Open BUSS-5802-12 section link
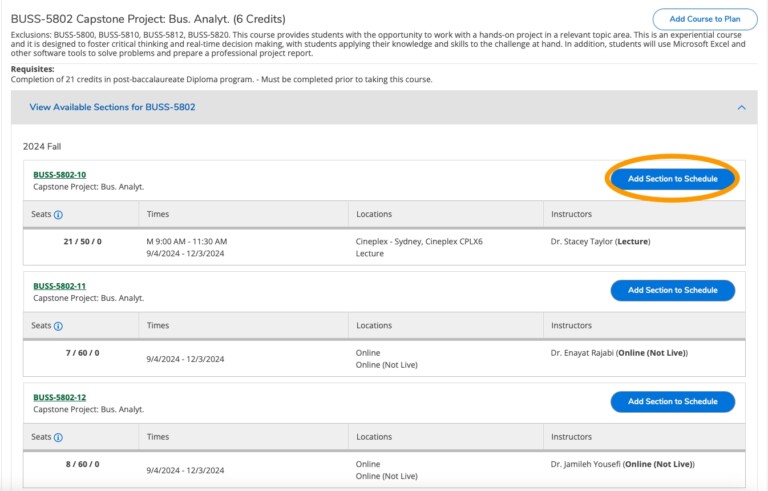Viewport: 768px width, 491px height. [60, 397]
